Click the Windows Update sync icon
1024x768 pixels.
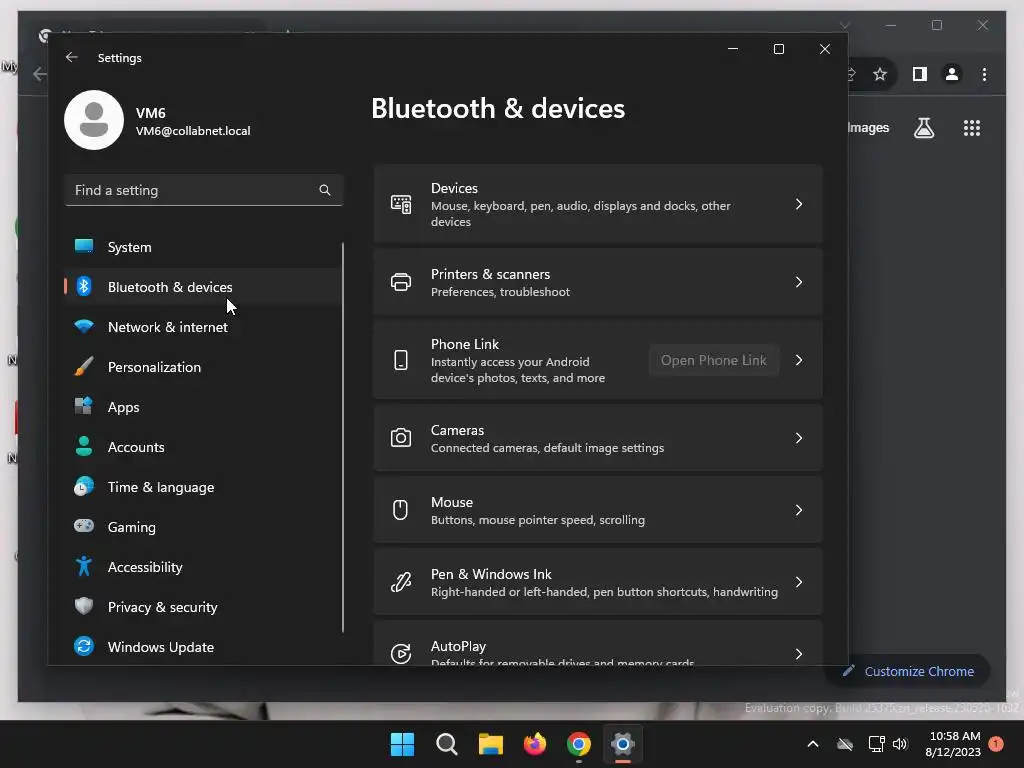[x=84, y=646]
